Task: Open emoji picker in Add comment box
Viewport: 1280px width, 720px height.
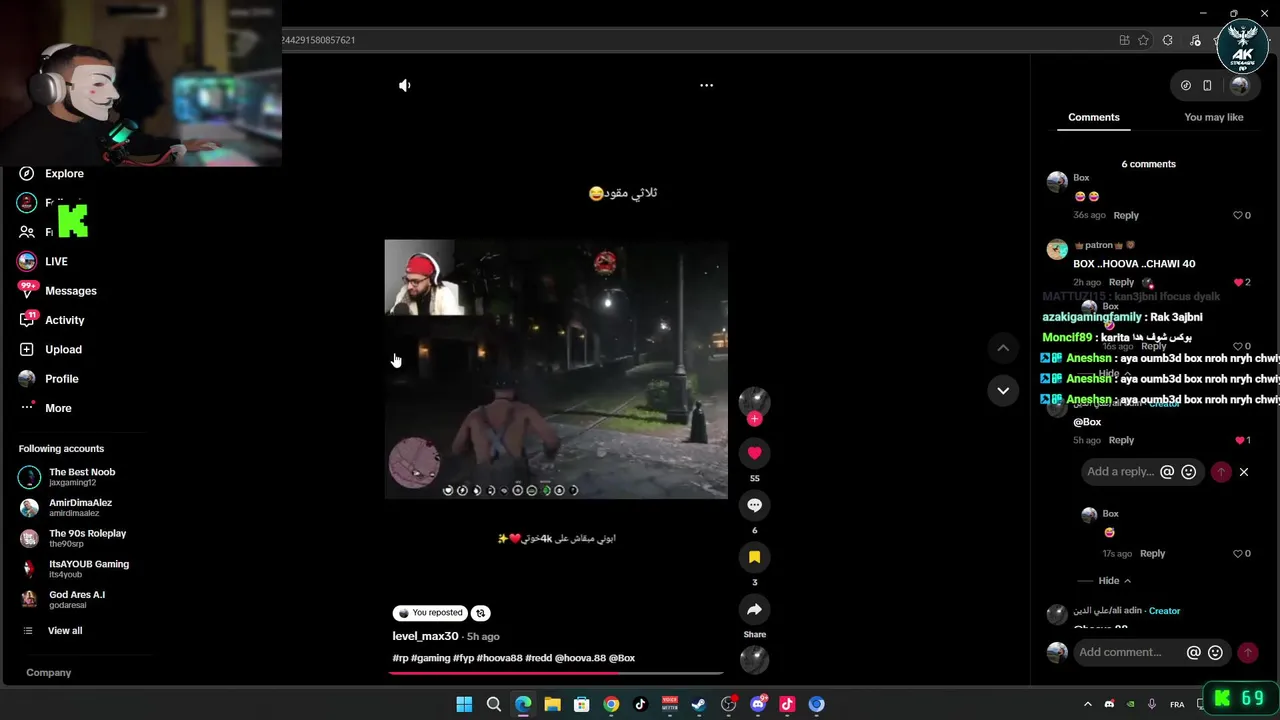Action: tap(1215, 652)
